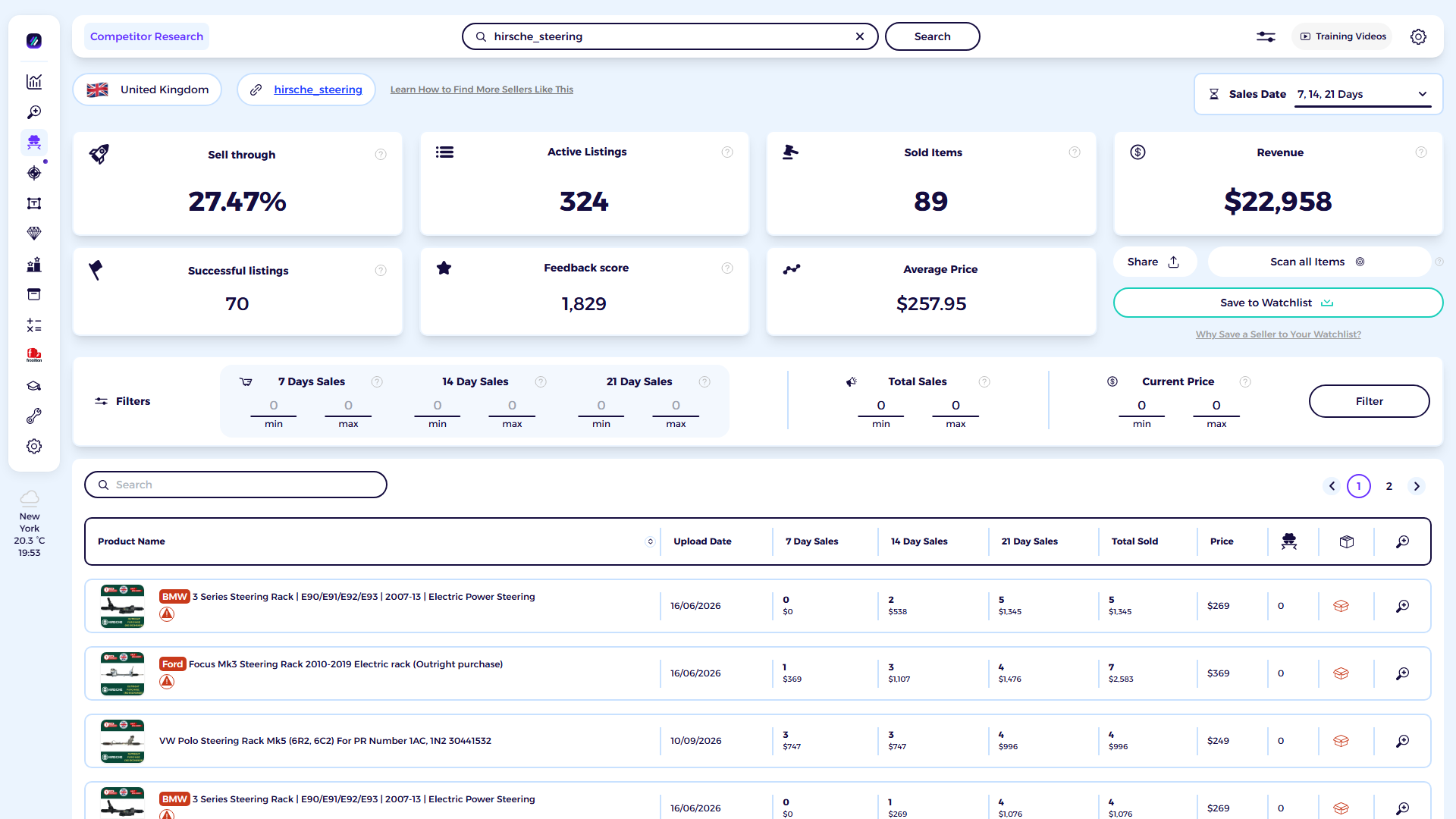Screen dimensions: 1456x819
Task: Open the graduation cap academy sidebar icon
Action: coord(34,386)
